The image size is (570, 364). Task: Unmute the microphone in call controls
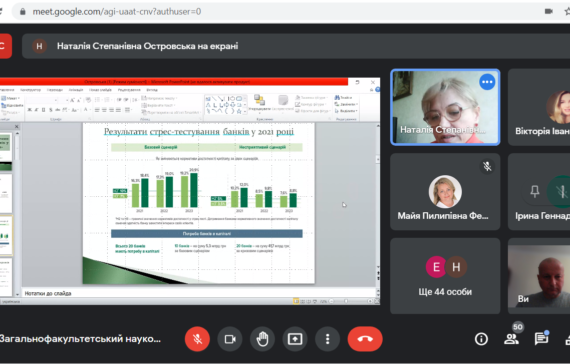pyautogui.click(x=197, y=339)
